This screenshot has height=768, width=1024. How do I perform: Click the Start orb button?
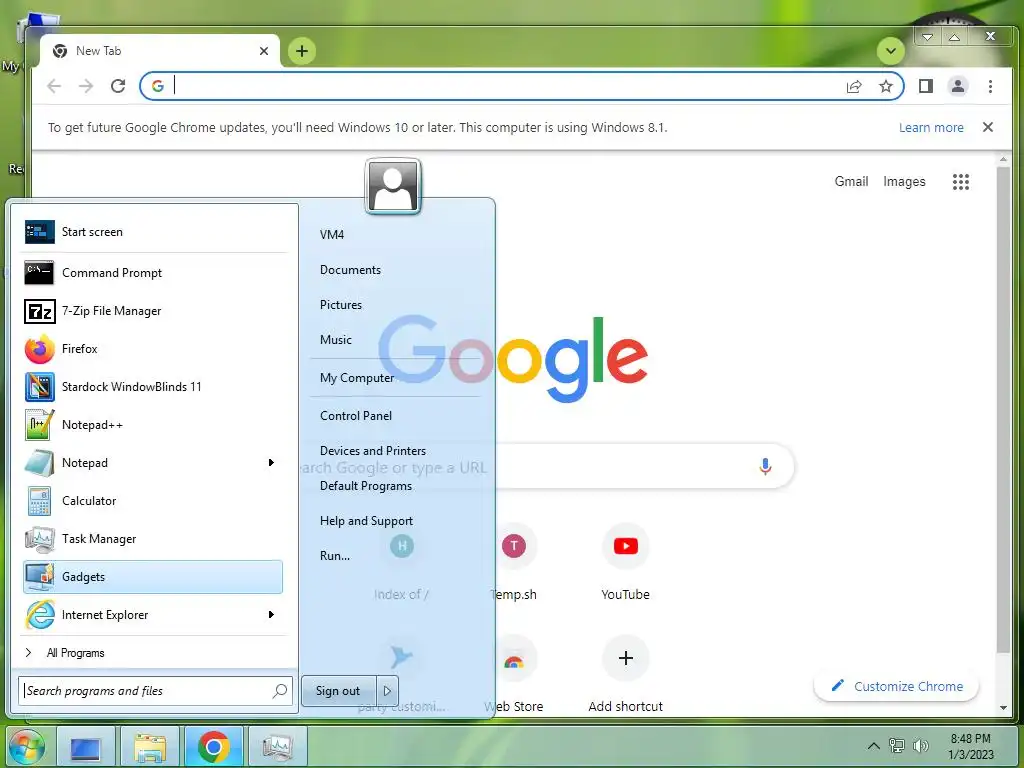26,747
